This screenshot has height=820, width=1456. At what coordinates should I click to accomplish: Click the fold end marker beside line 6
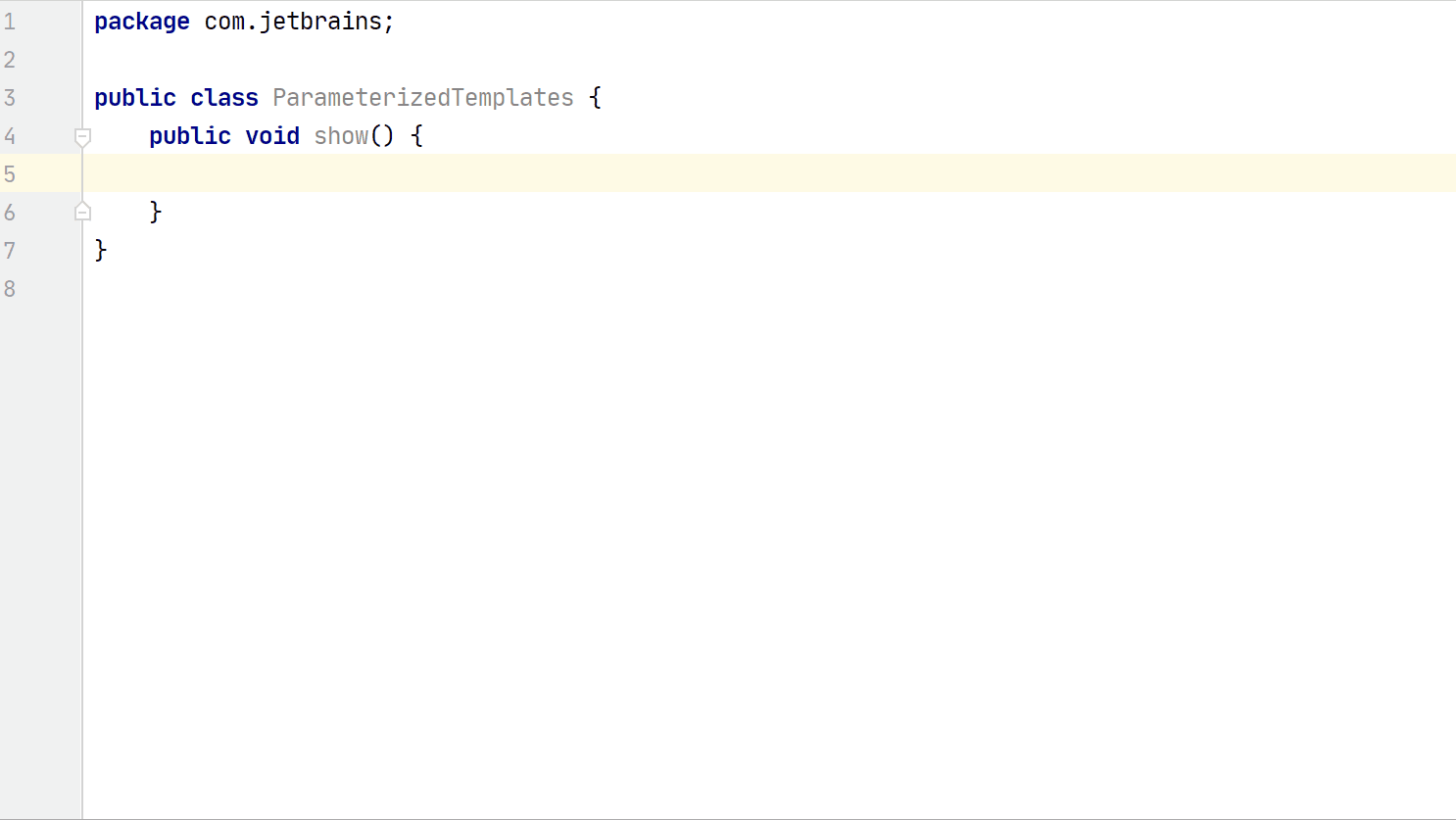pyautogui.click(x=83, y=212)
